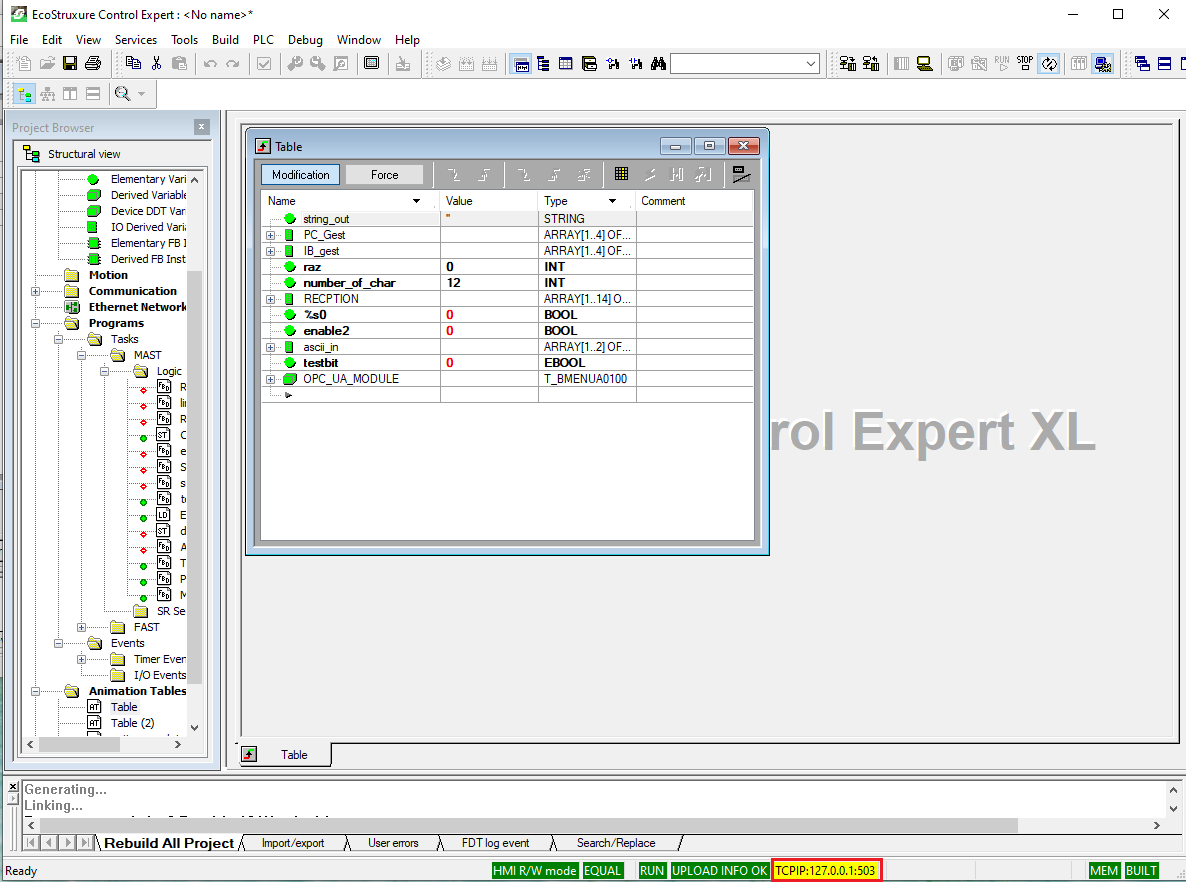Click the Value column header
The image size is (1186, 882).
click(x=489, y=201)
